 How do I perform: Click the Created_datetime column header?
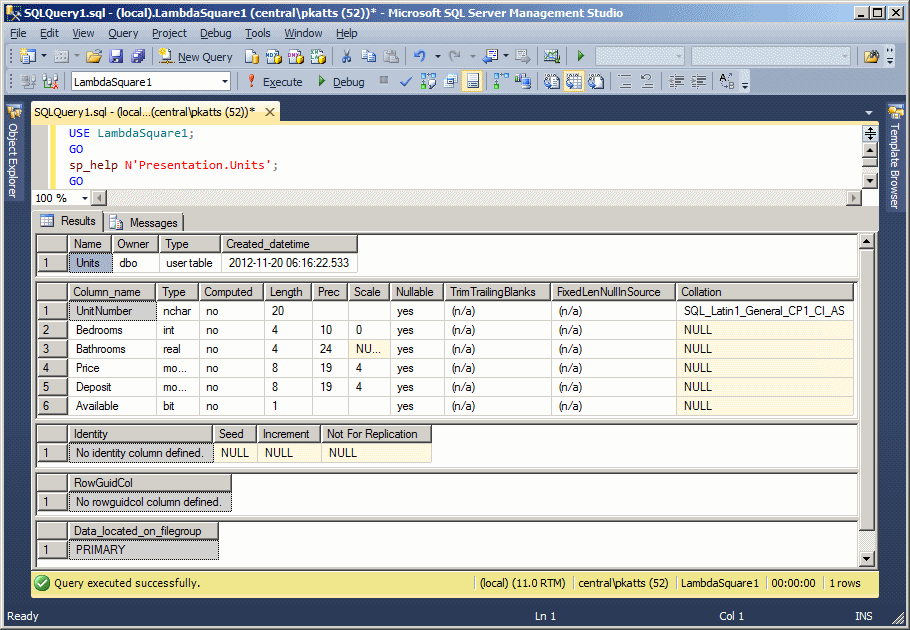point(288,244)
